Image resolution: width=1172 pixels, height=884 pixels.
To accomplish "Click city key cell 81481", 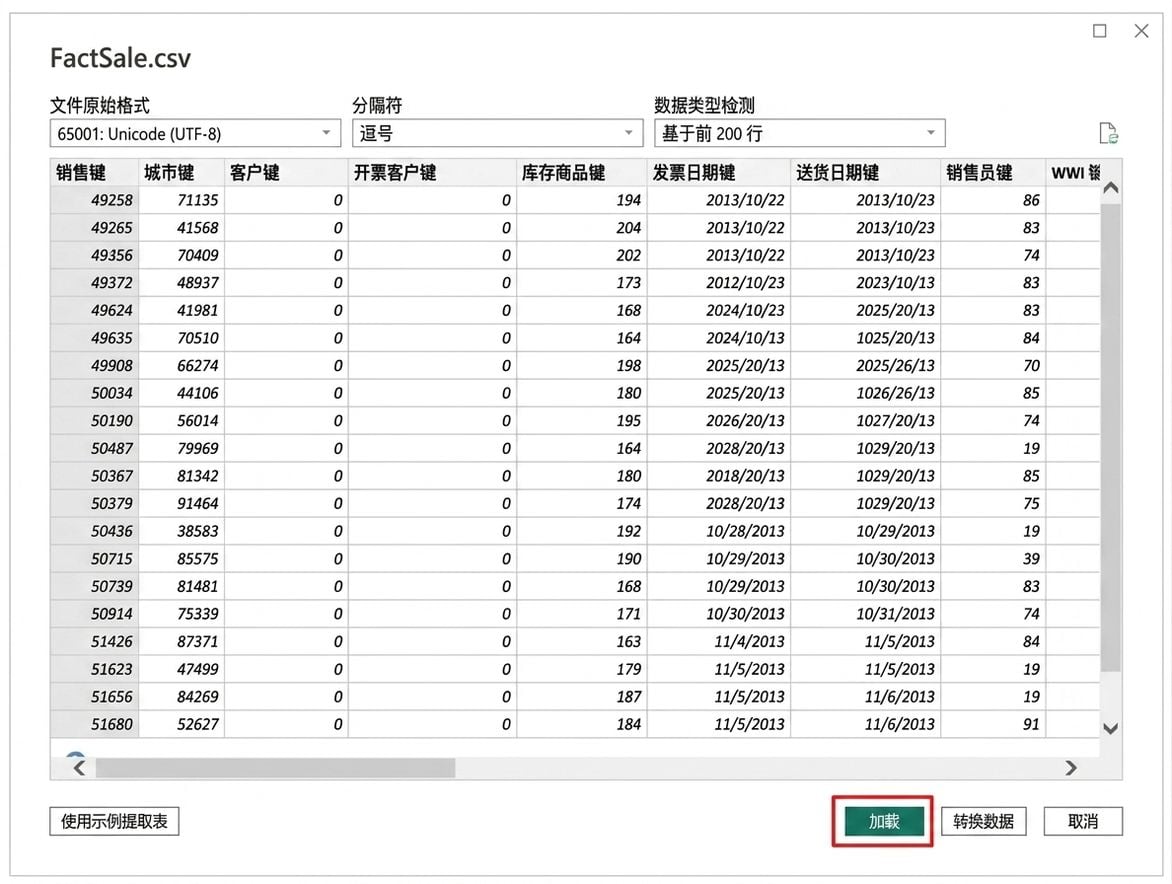I will tap(182, 587).
